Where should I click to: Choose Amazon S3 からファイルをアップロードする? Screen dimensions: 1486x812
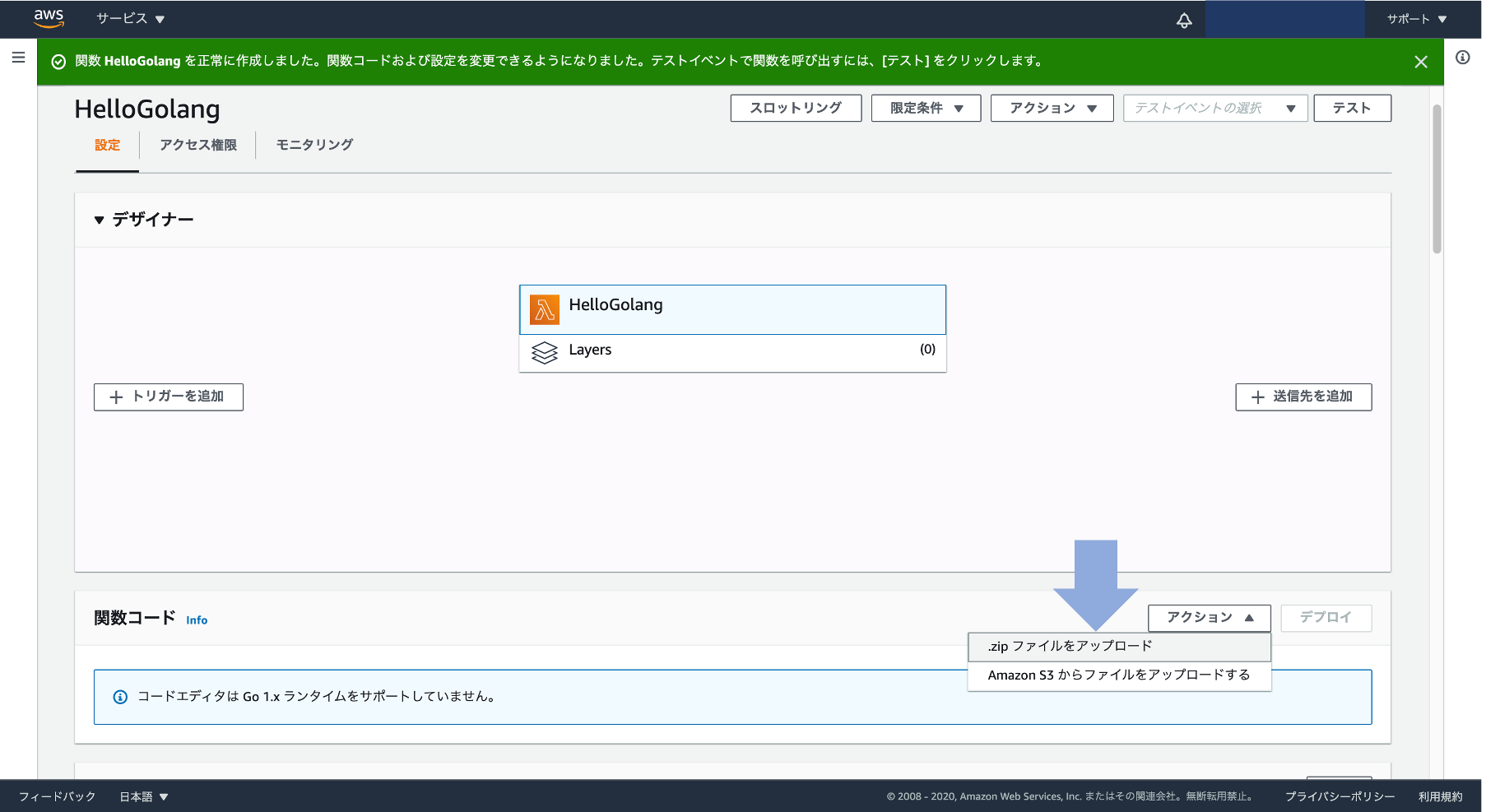tap(1119, 675)
